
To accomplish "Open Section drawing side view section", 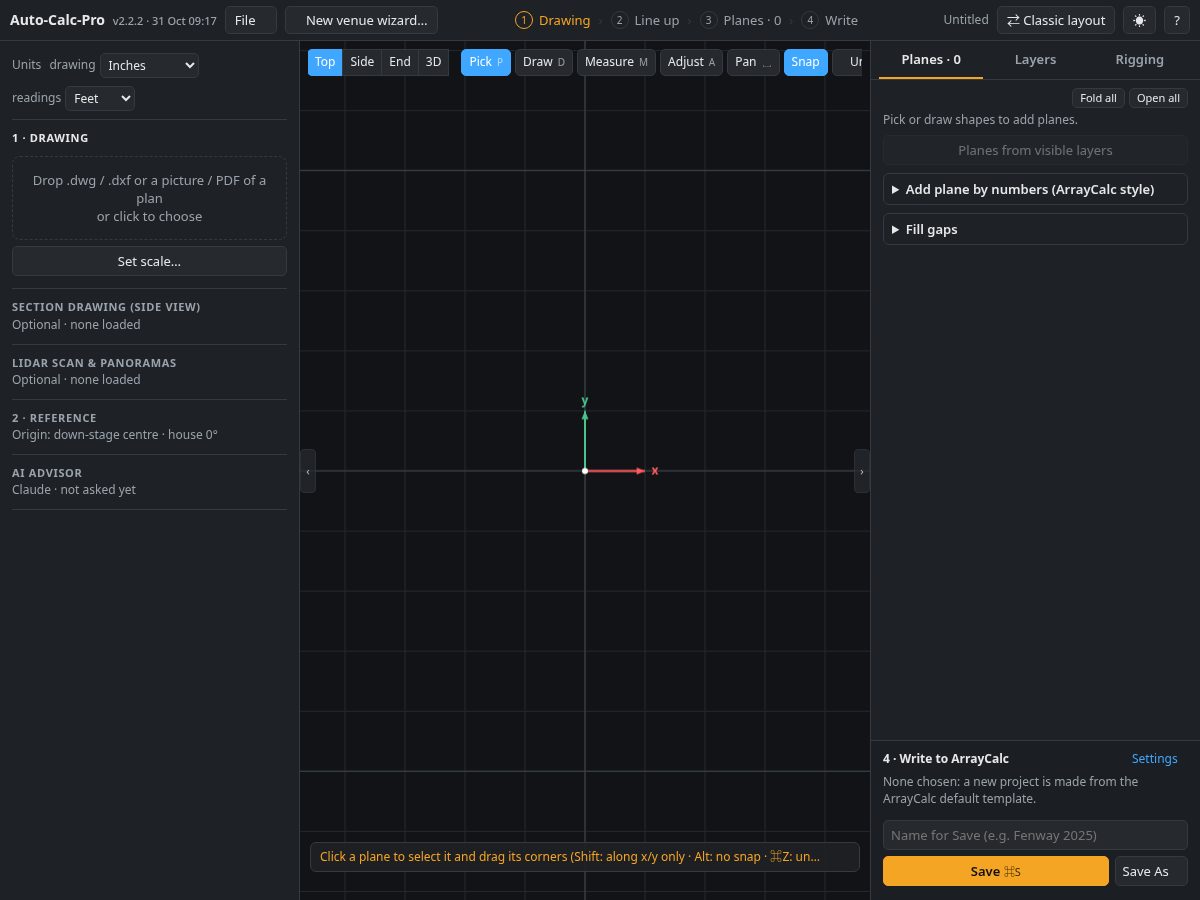I will tap(149, 315).
